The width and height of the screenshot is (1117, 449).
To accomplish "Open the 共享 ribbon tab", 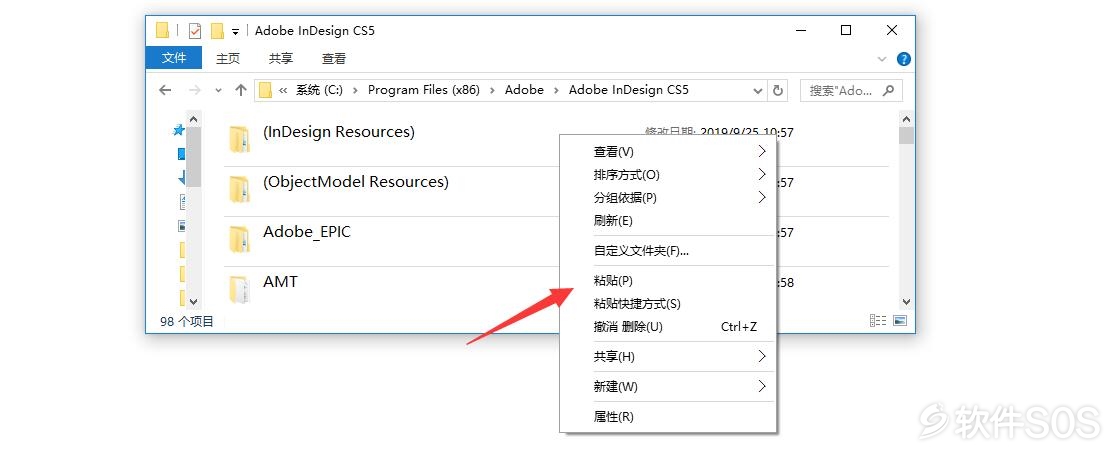I will 281,58.
